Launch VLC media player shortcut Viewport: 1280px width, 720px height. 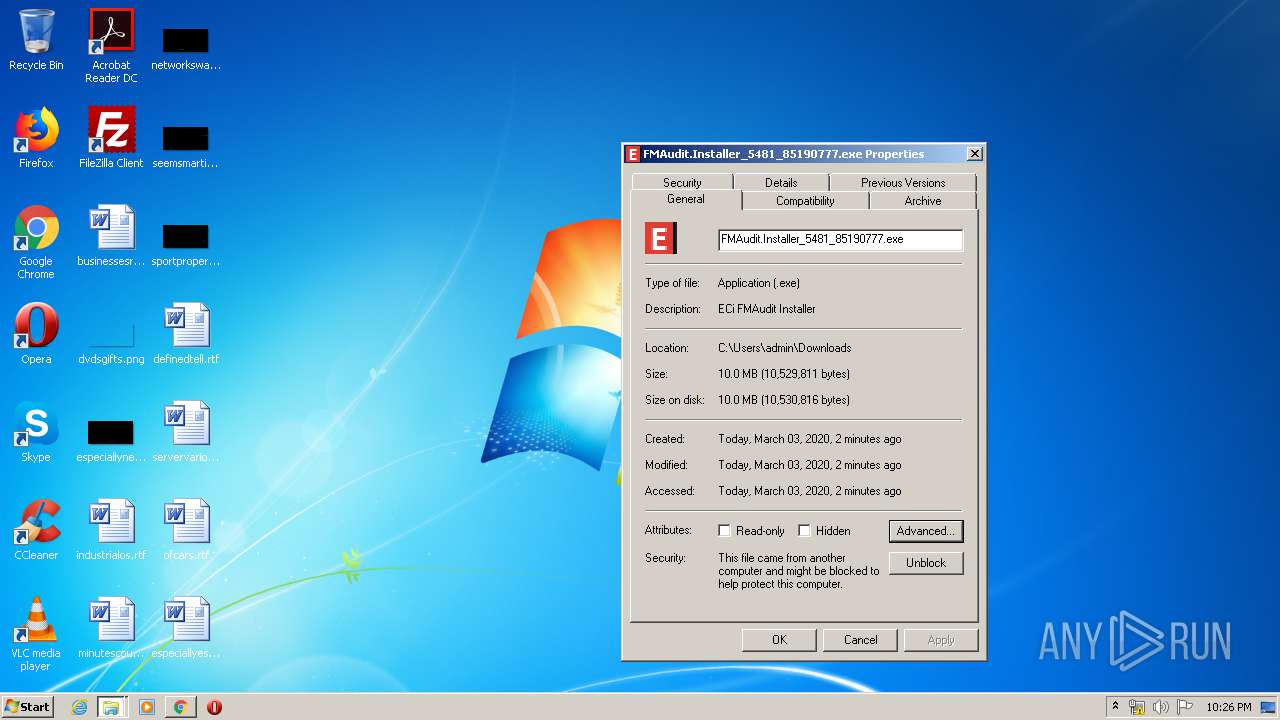point(36,634)
